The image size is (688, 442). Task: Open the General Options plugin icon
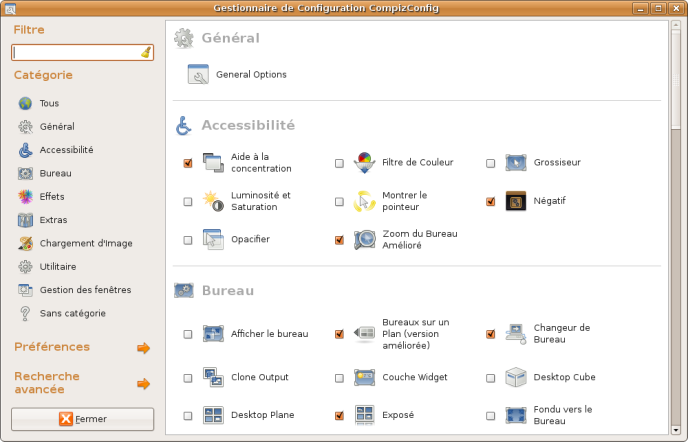[198, 74]
